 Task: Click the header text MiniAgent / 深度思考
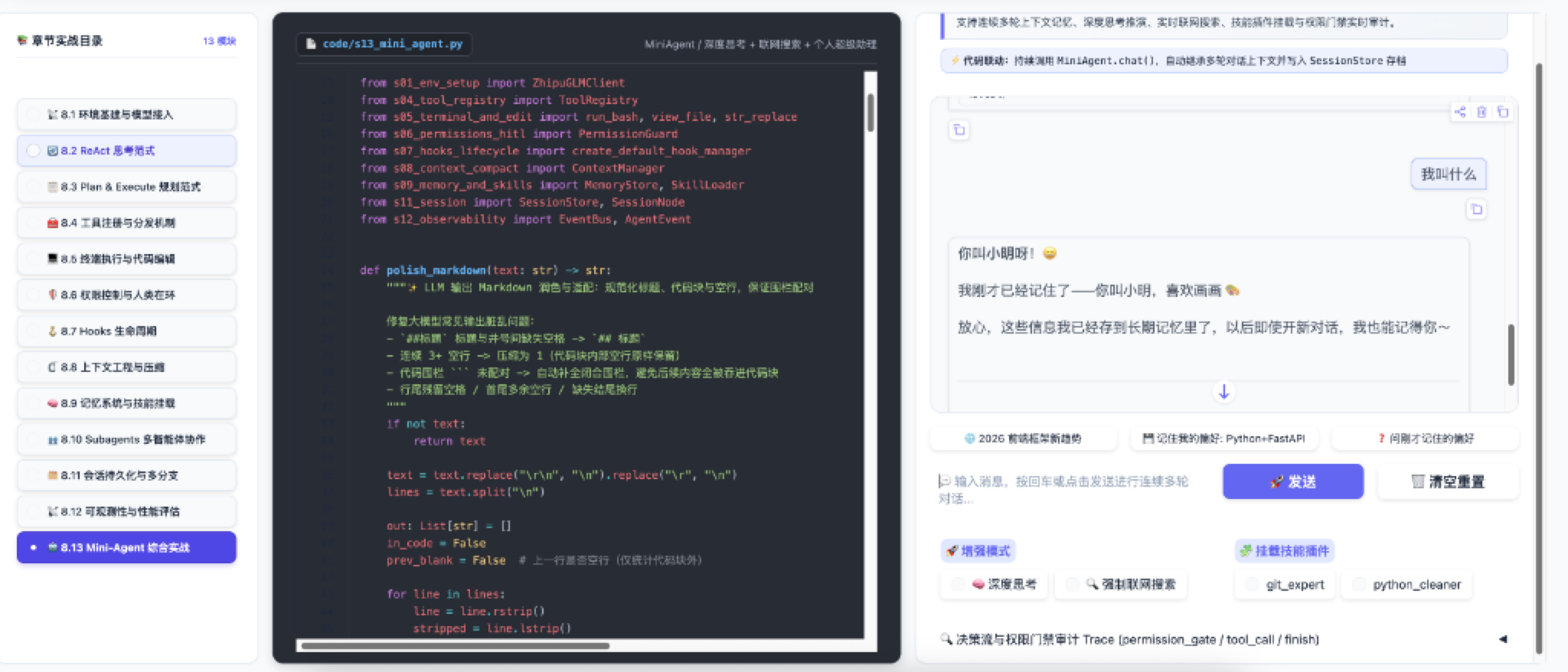tap(760, 44)
